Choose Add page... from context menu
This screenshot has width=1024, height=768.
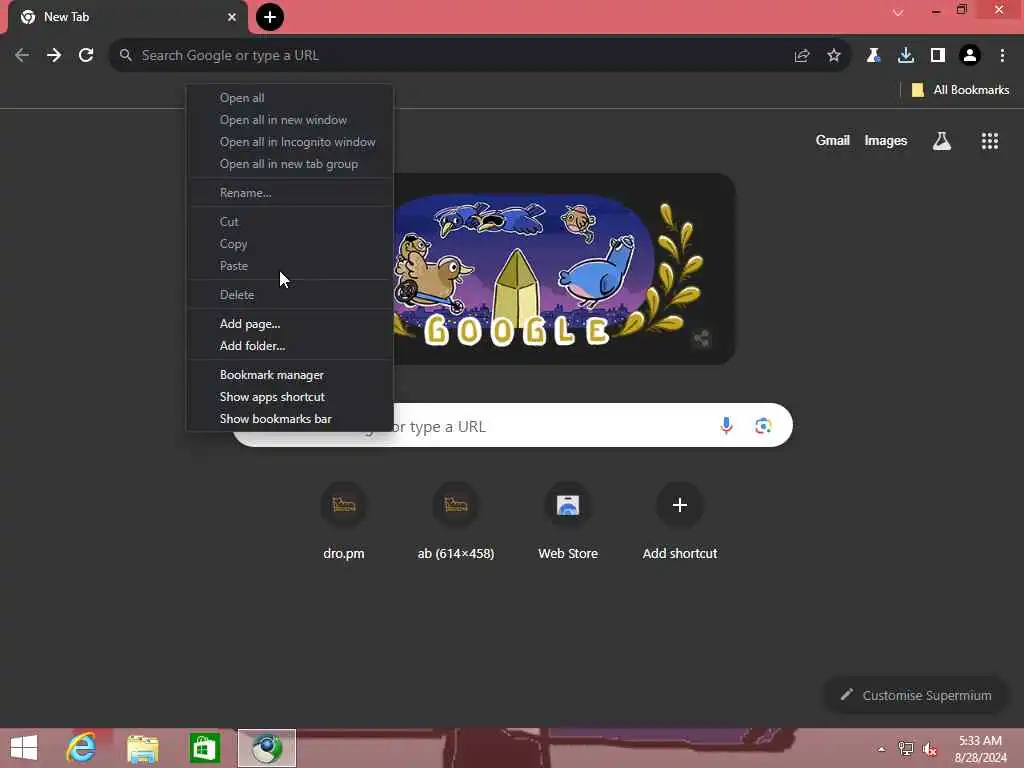click(x=290, y=324)
